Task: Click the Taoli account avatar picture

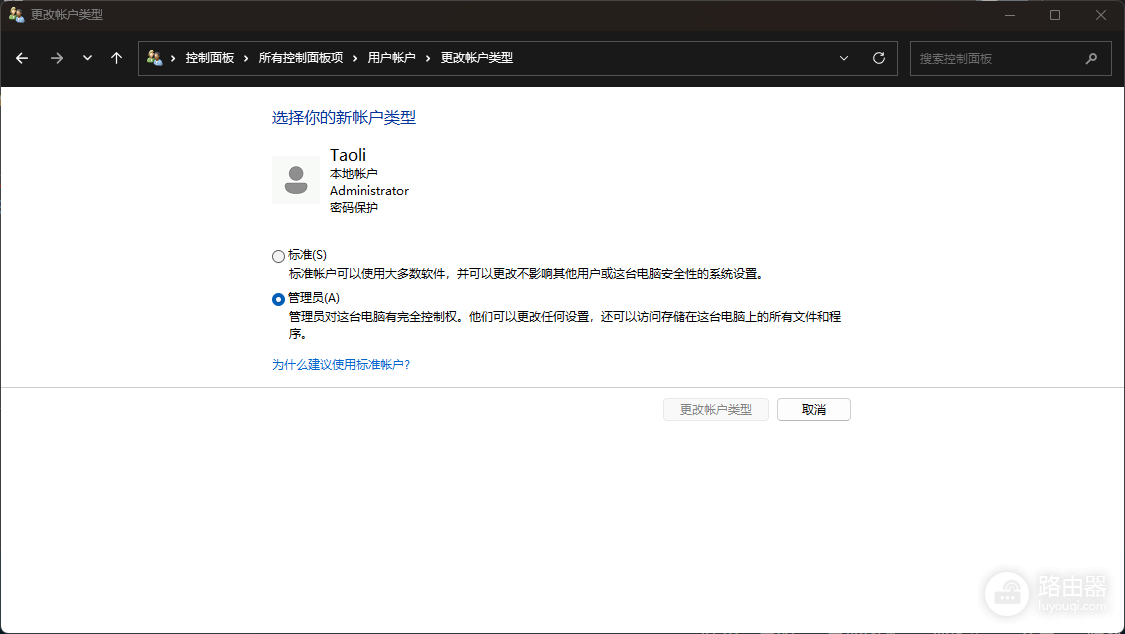Action: [296, 180]
